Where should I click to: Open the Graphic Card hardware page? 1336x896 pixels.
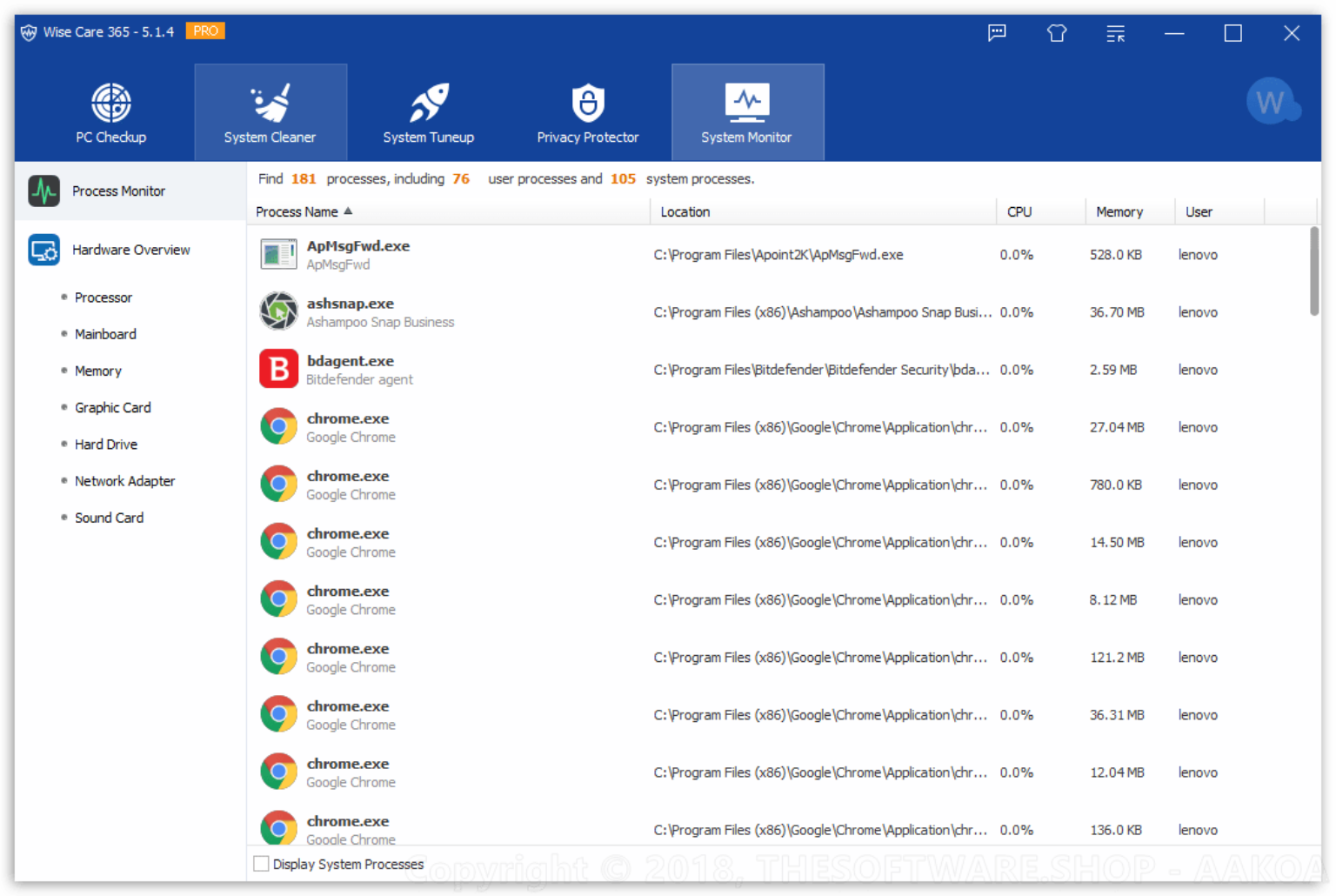click(113, 407)
